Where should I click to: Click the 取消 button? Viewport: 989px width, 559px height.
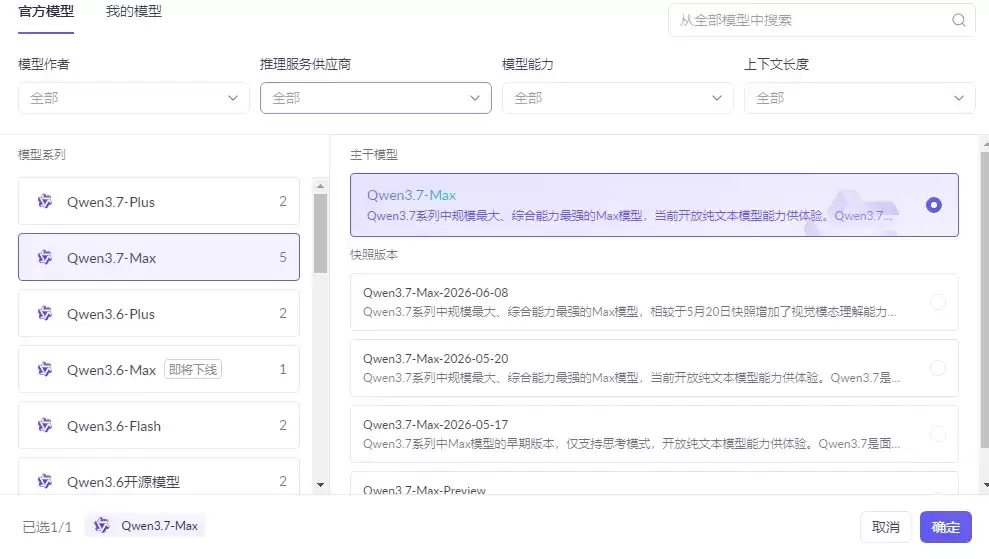point(886,527)
